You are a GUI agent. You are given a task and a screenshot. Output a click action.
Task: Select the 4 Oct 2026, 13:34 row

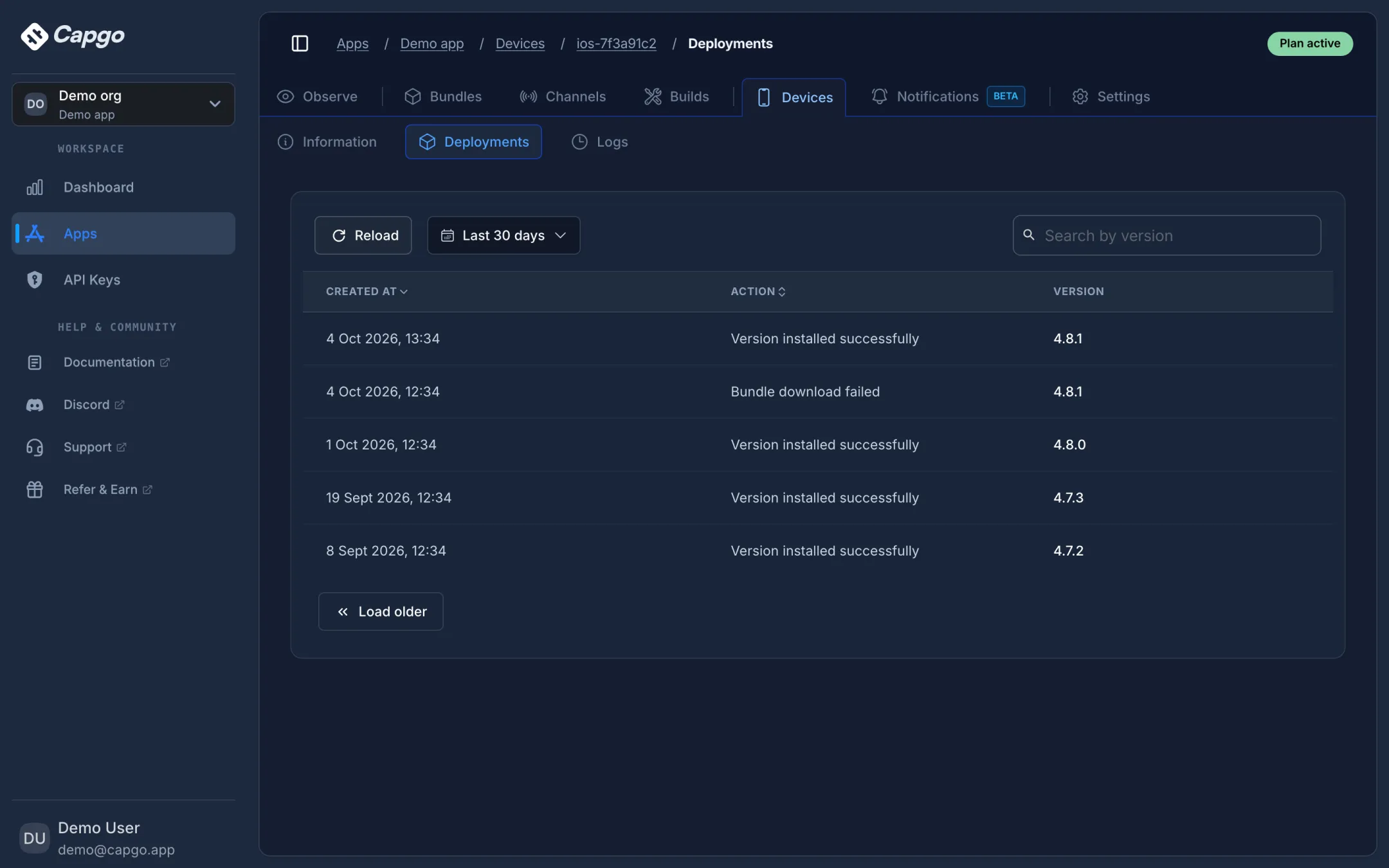click(817, 338)
